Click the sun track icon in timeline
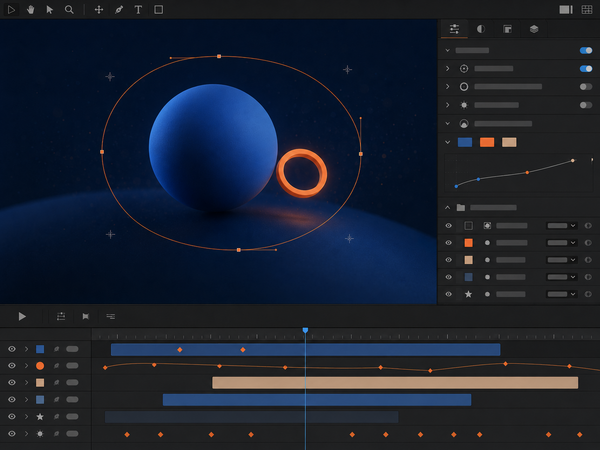Screen dimensions: 600x450 tap(40, 434)
